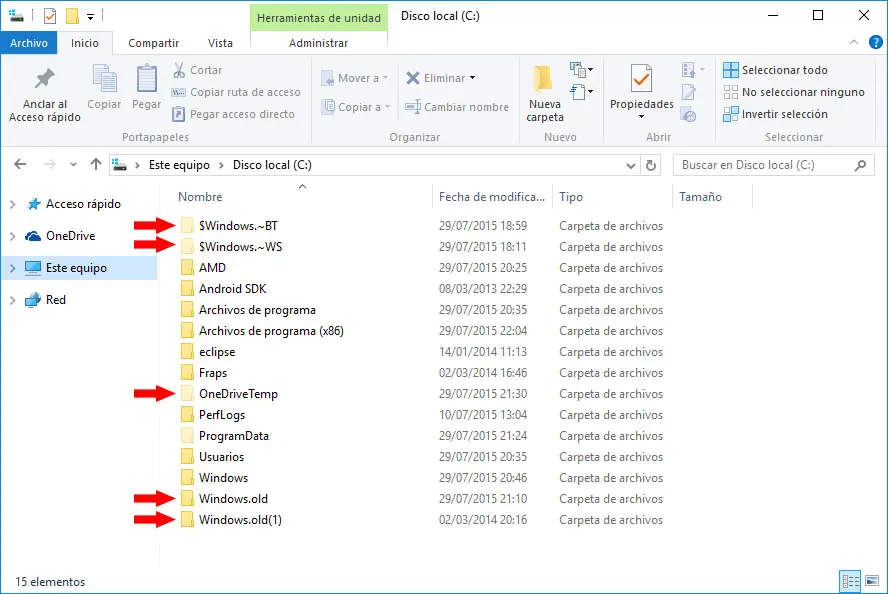Click the Properties quick access toolbar icon
Viewport: 888px width, 594px height.
click(50, 16)
